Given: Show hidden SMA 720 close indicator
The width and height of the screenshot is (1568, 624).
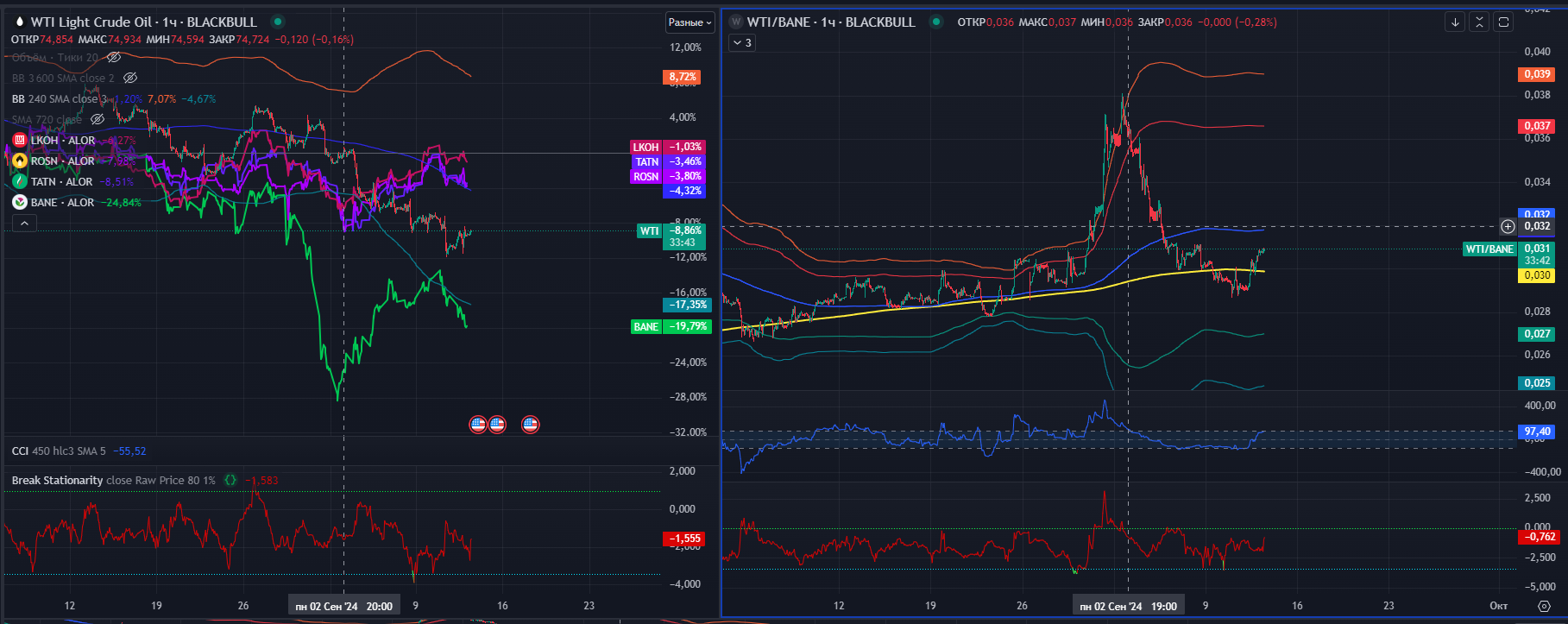Looking at the screenshot, I should pos(98,119).
